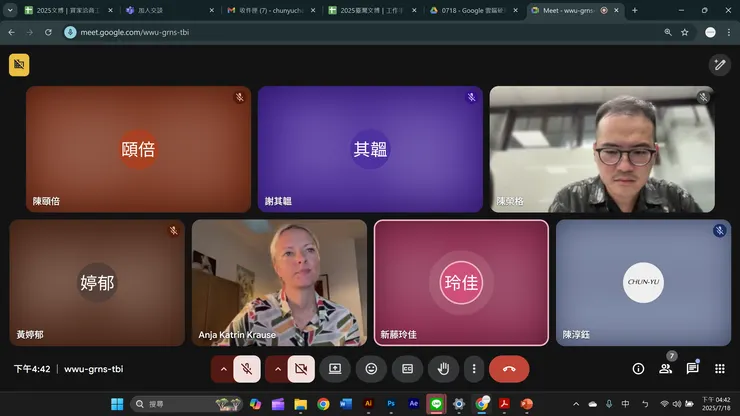The height and width of the screenshot is (416, 740).
Task: Leave the call with red hang-up button
Action: [509, 369]
